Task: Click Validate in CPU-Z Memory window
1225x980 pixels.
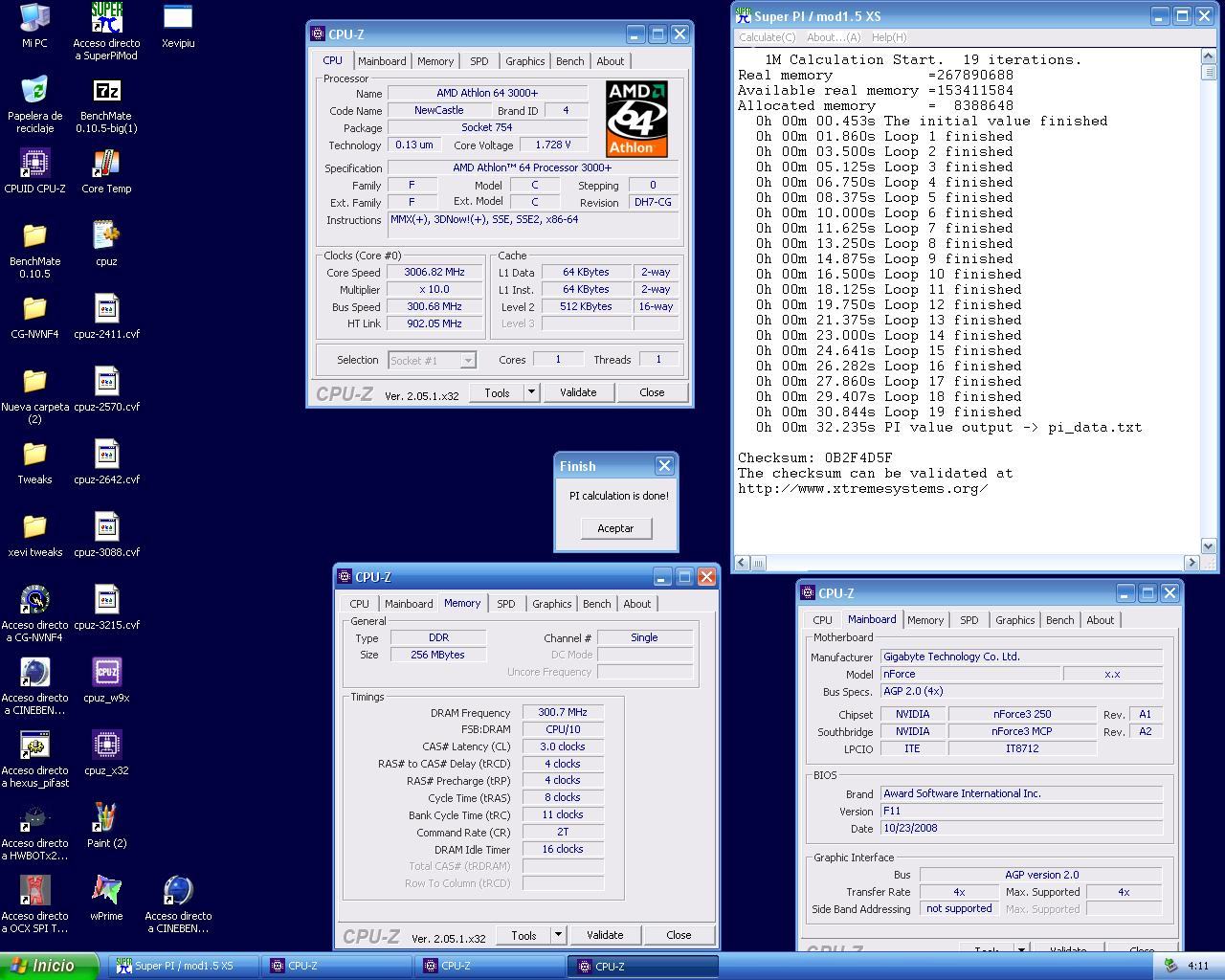Action: (605, 935)
